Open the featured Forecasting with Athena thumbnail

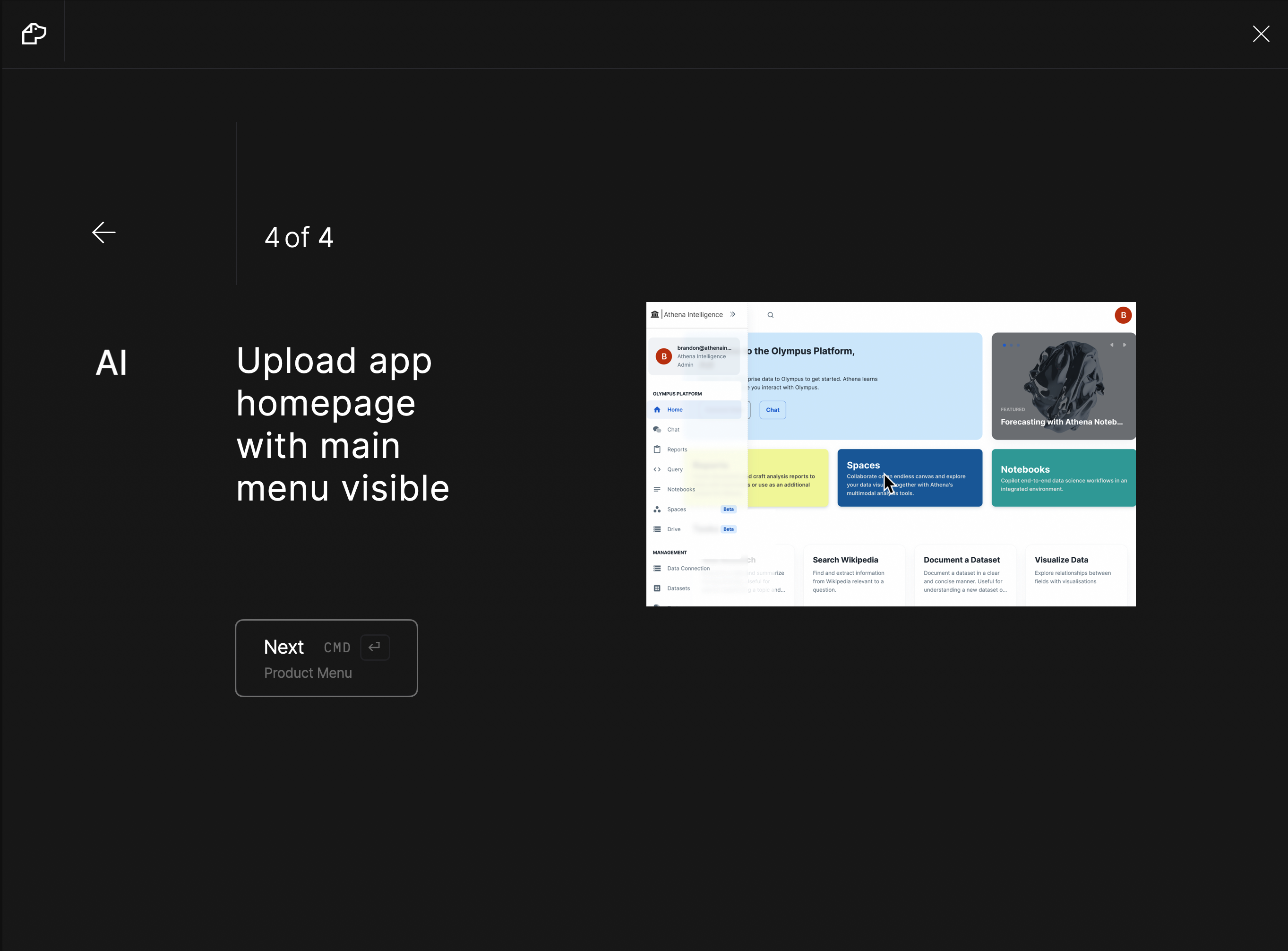tap(1063, 386)
